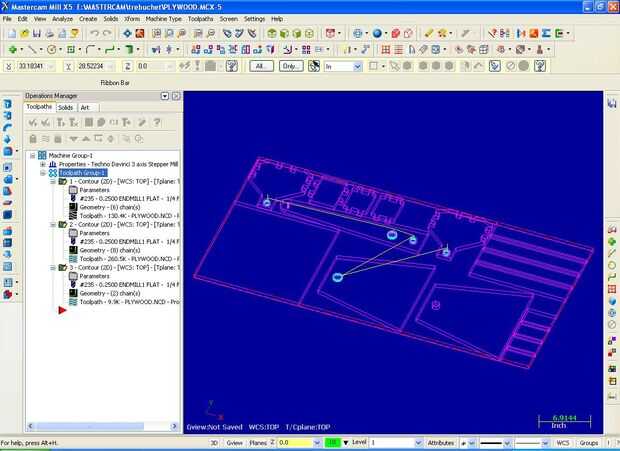This screenshot has height=451, width=620.
Task: Collapse operation 2 Contour node
Action: (53, 225)
